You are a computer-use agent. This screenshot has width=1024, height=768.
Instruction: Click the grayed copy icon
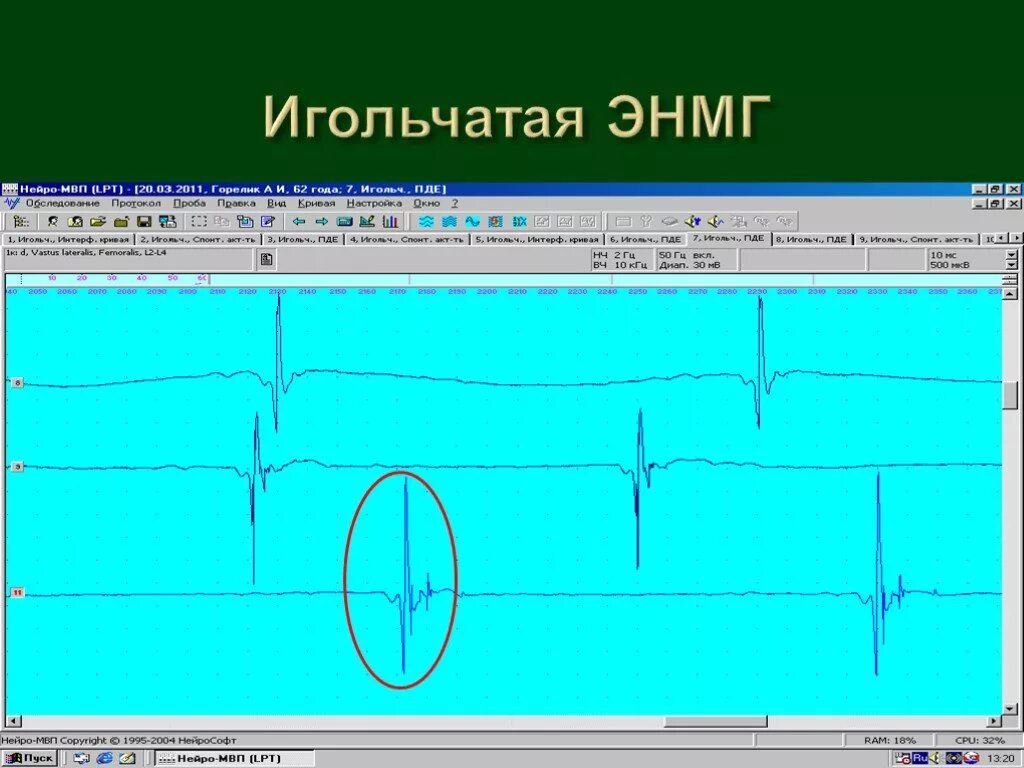click(x=222, y=221)
